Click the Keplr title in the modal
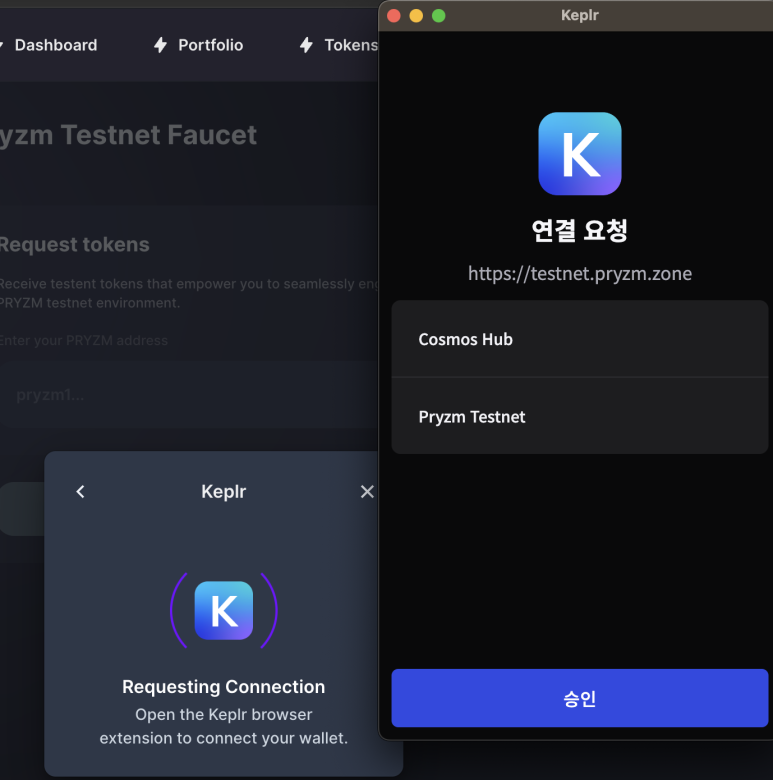 click(x=223, y=491)
